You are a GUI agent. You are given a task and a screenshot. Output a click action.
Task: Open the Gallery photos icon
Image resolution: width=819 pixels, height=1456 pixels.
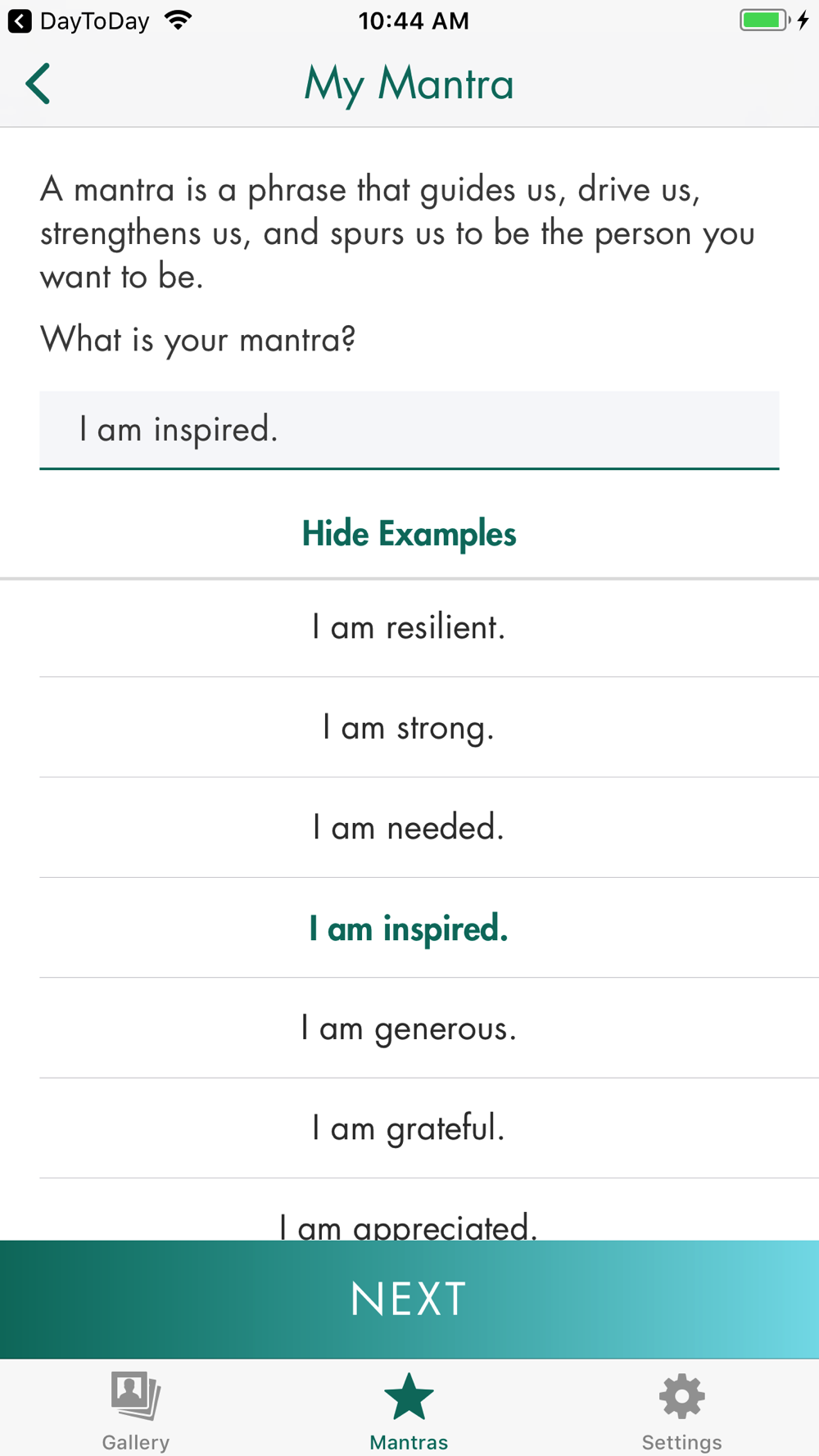tap(136, 1395)
